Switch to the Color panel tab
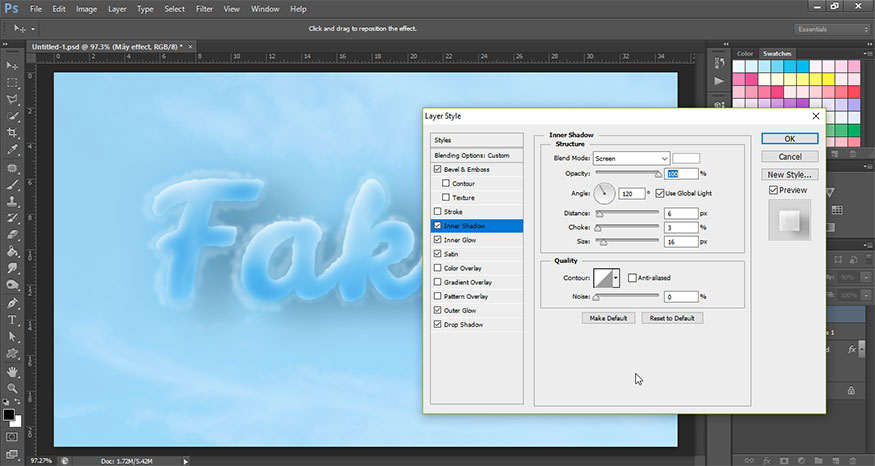This screenshot has width=875, height=466. (x=745, y=54)
